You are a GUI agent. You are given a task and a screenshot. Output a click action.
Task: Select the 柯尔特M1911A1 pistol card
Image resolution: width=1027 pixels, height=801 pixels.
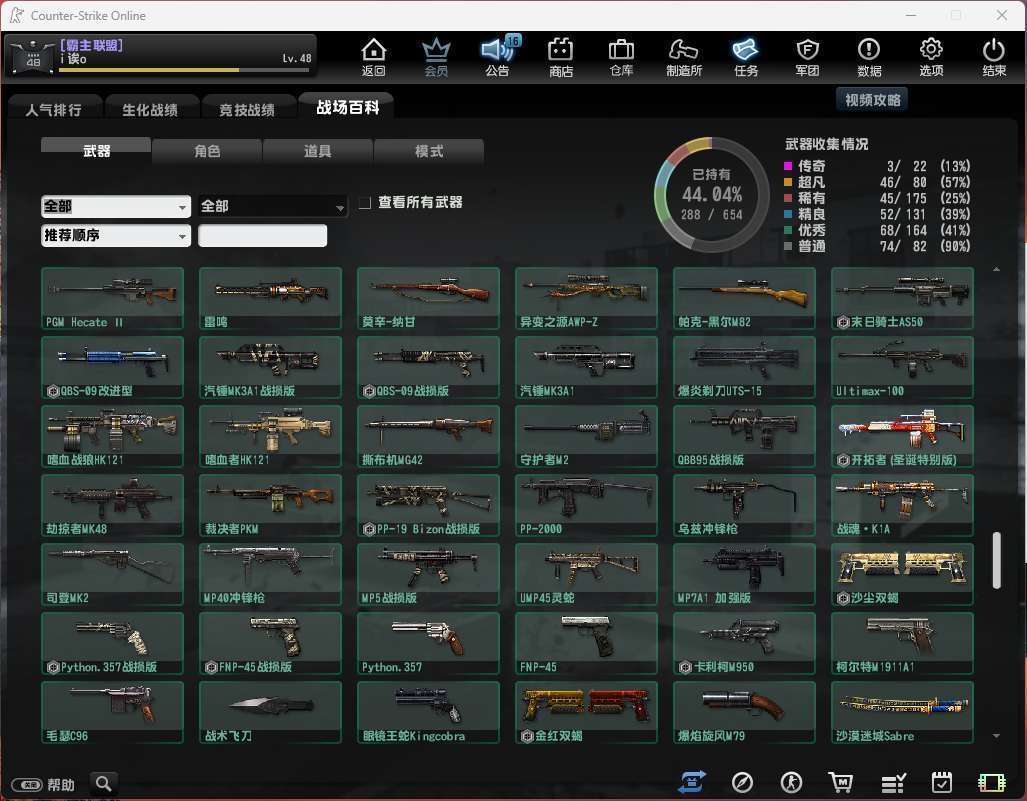(x=902, y=644)
